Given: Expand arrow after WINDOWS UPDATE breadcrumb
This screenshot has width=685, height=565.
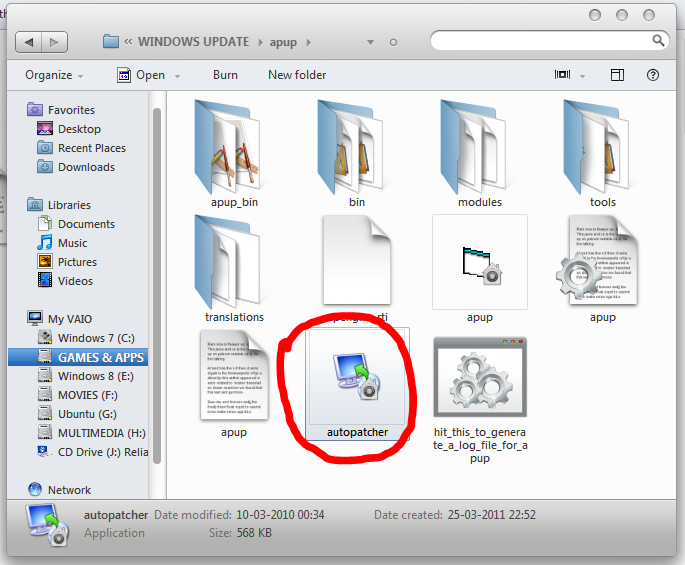Looking at the screenshot, I should click(260, 42).
